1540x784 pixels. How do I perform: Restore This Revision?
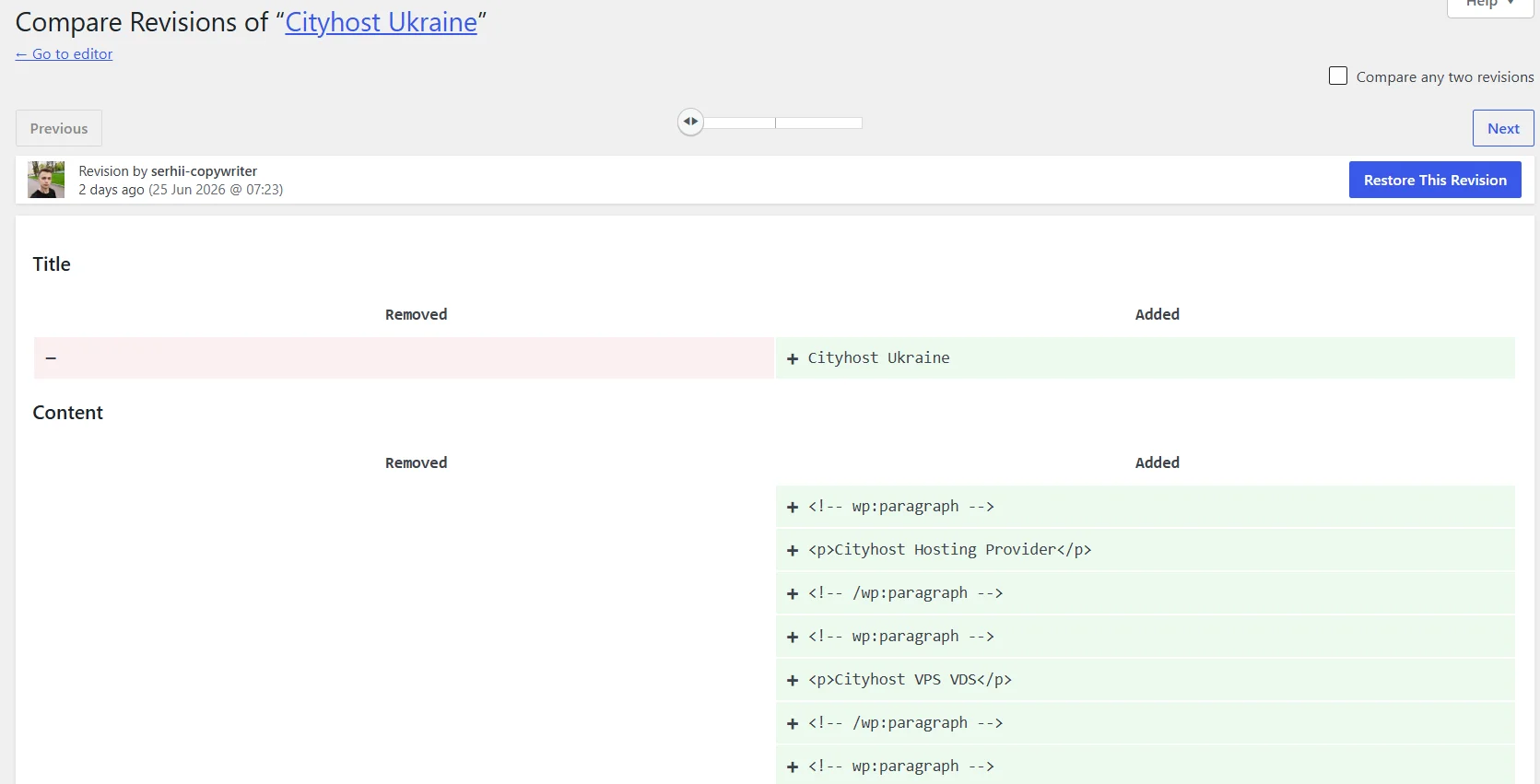coord(1435,180)
